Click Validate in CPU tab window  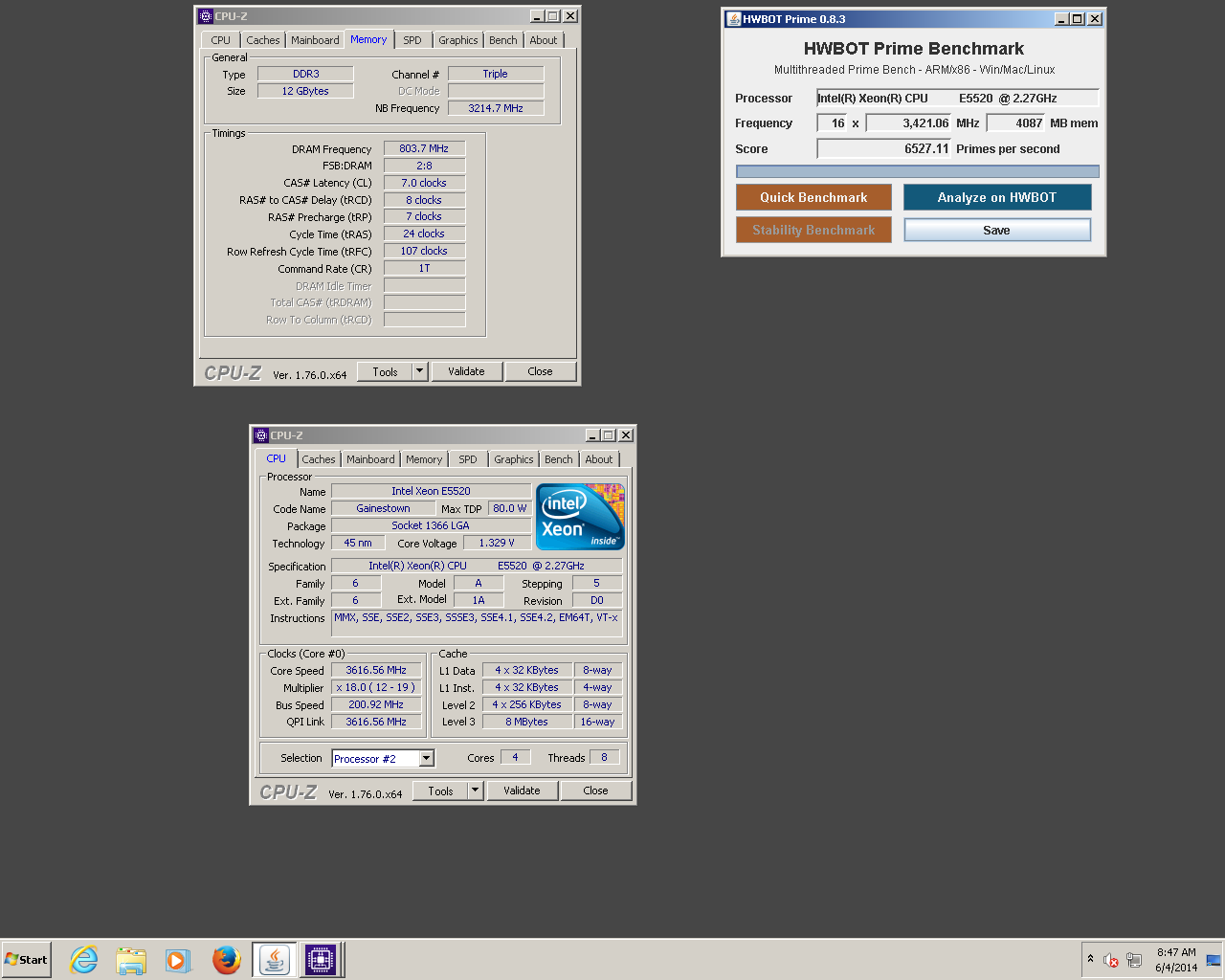click(522, 791)
